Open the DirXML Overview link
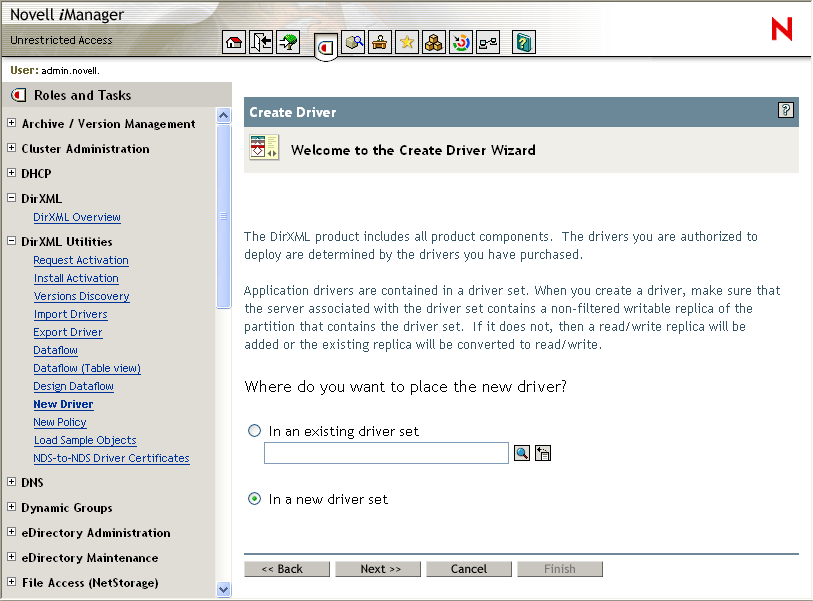Viewport: 813px width, 601px height. [77, 217]
